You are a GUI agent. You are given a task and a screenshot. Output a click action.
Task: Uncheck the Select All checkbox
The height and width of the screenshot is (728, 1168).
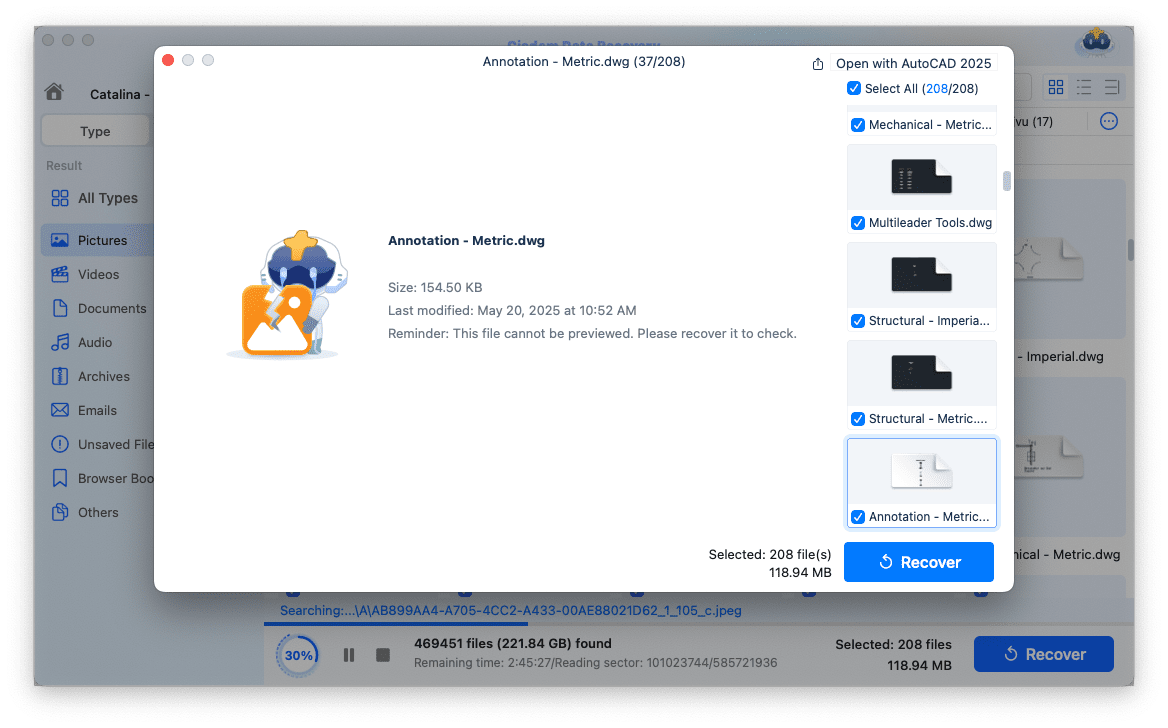click(854, 88)
